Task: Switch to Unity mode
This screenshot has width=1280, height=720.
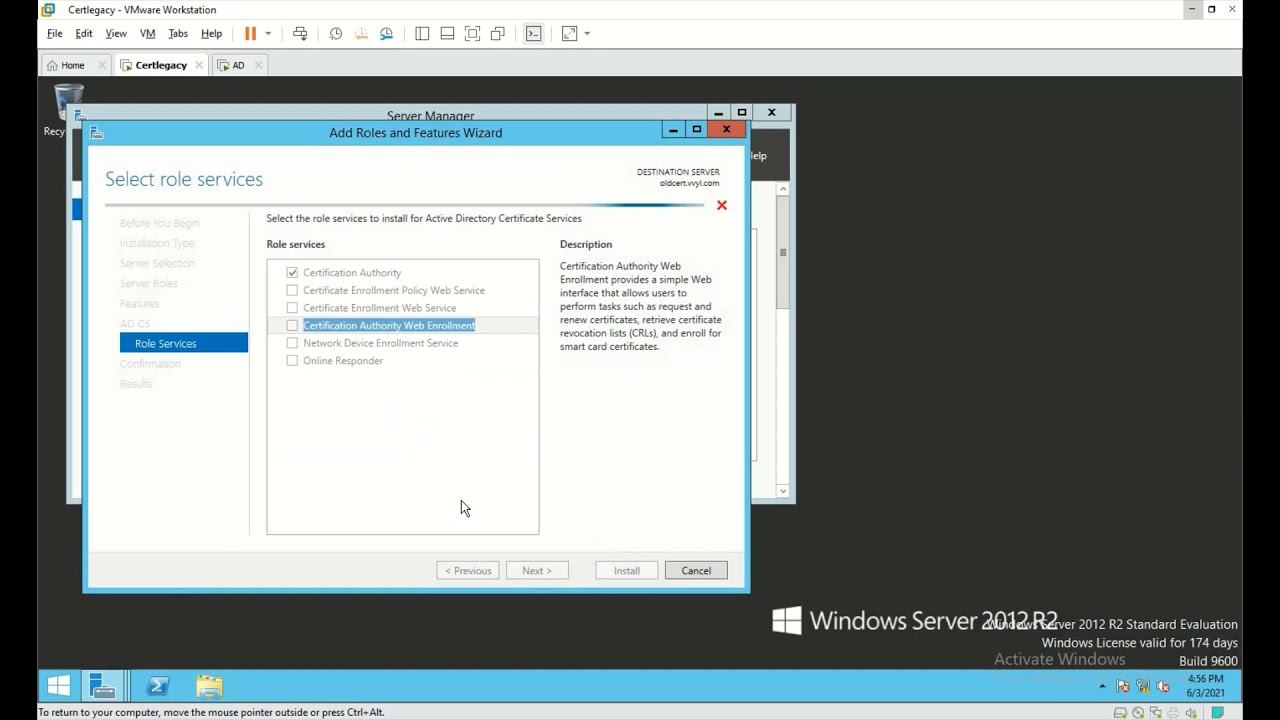Action: [498, 33]
